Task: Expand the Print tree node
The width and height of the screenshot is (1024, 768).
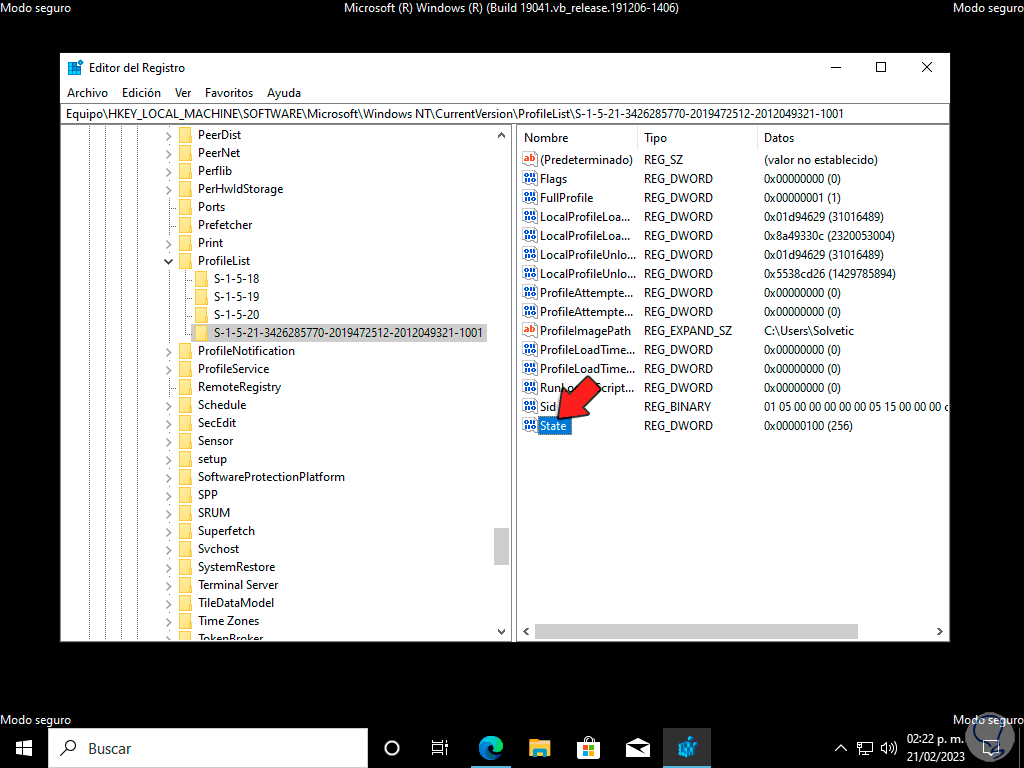Action: coord(168,243)
